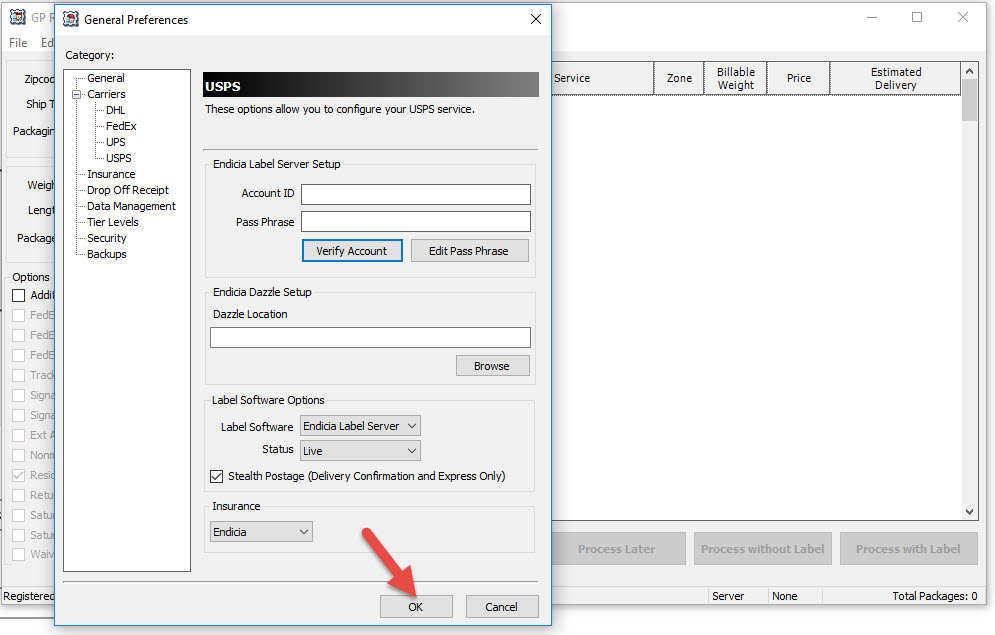Open the Drop Off Receipt category
Screen dimensions: 995x635
tap(128, 190)
